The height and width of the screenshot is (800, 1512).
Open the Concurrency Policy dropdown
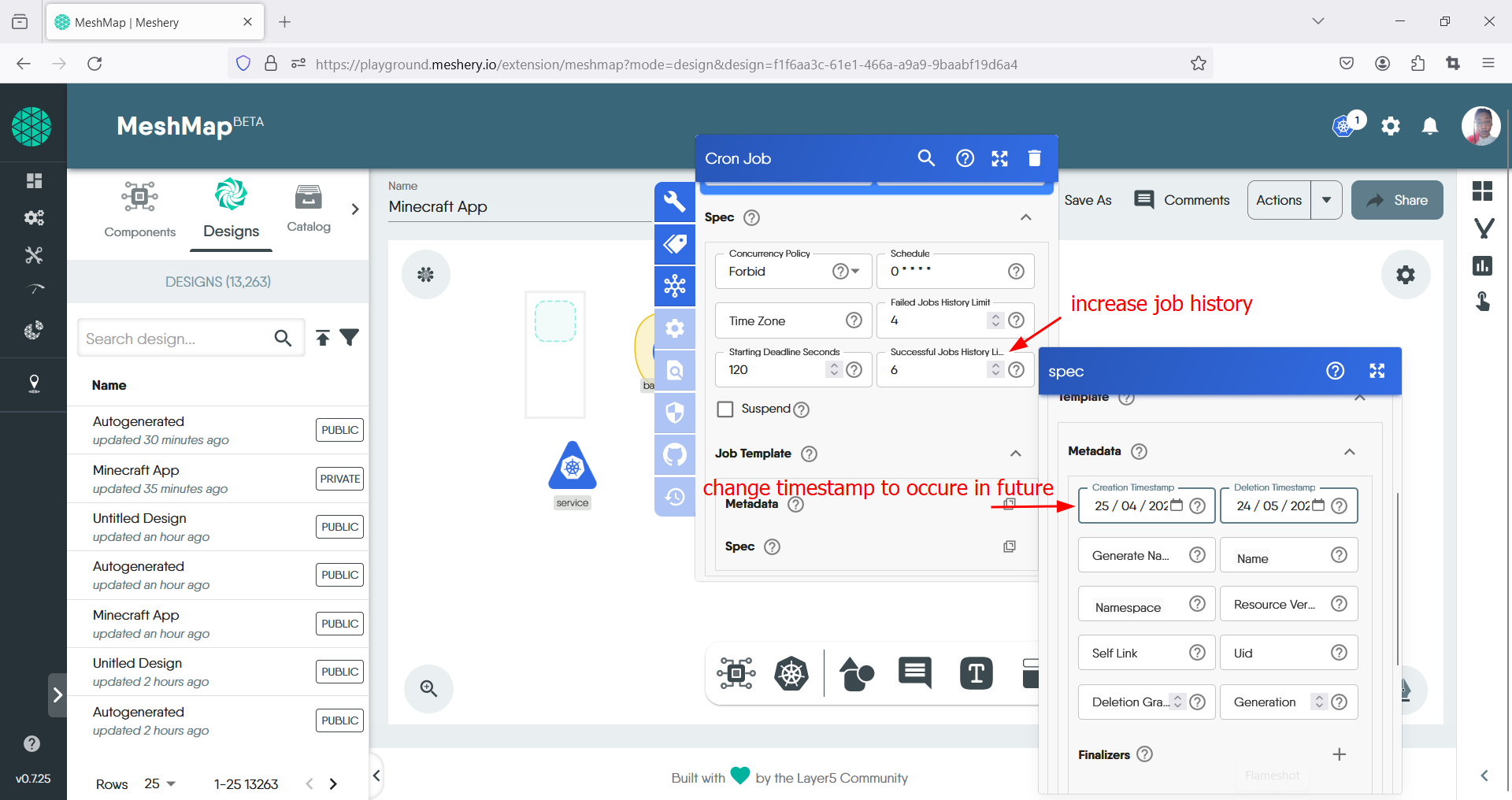coord(855,271)
